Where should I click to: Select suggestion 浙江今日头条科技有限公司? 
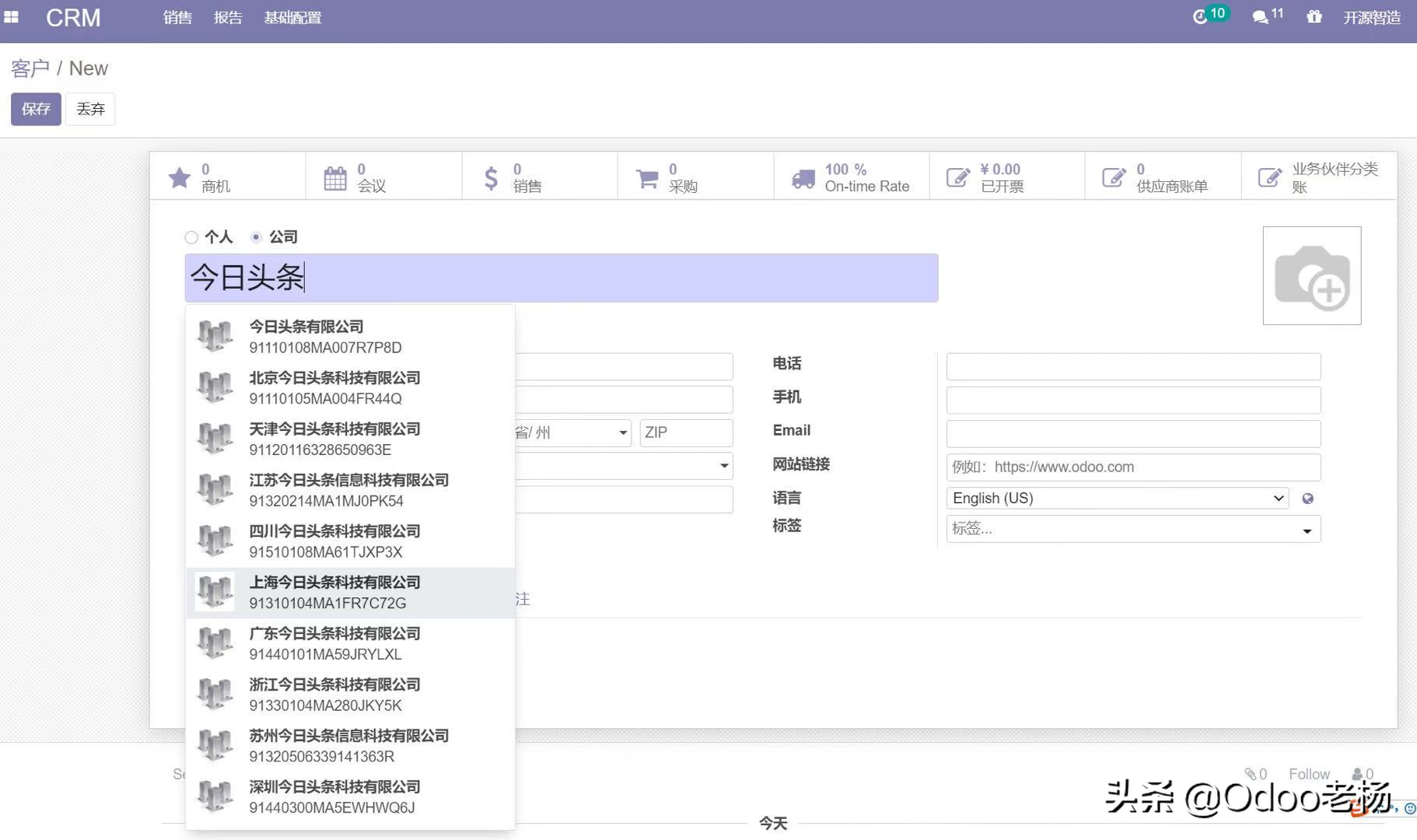coord(350,695)
